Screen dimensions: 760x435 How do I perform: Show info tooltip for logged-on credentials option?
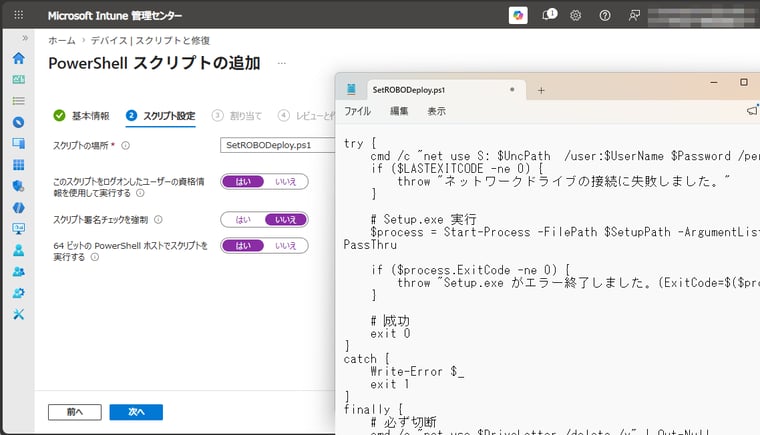click(140, 193)
